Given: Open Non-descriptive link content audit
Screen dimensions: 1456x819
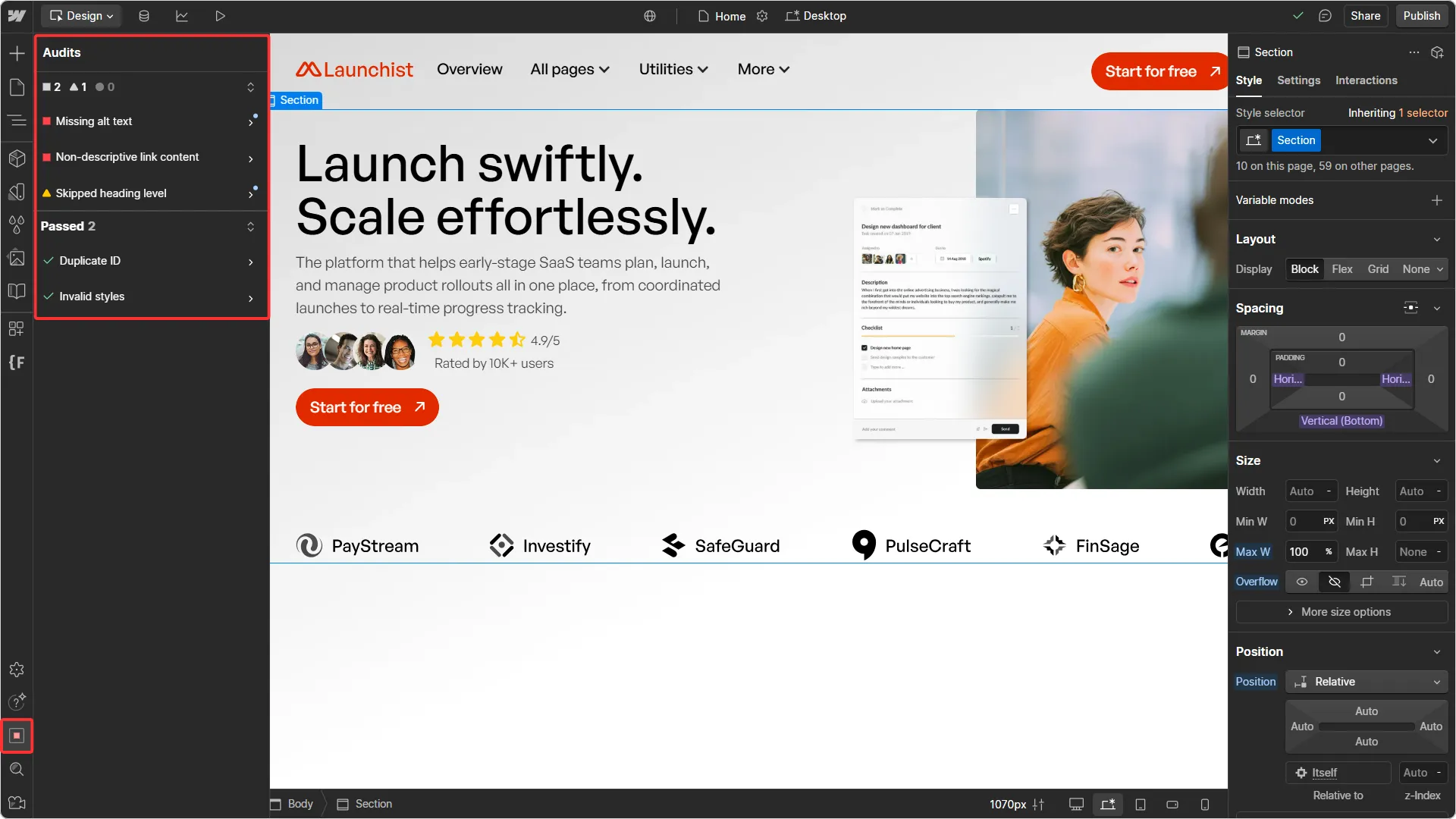Looking at the screenshot, I should point(151,157).
